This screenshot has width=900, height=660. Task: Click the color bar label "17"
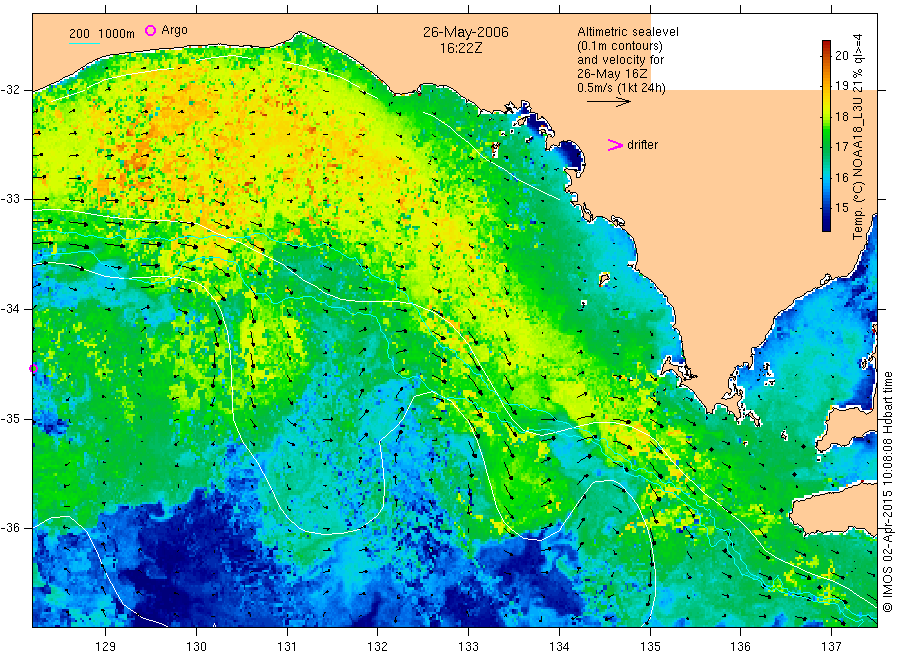[841, 147]
